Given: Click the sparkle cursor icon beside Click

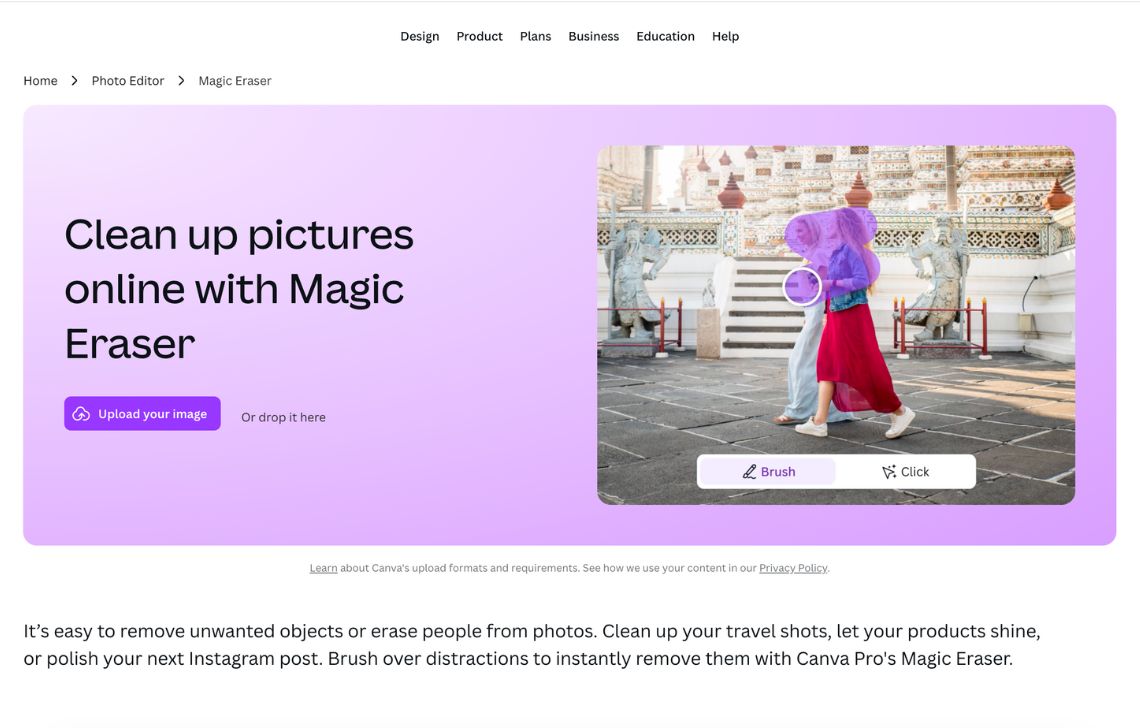Looking at the screenshot, I should point(888,472).
